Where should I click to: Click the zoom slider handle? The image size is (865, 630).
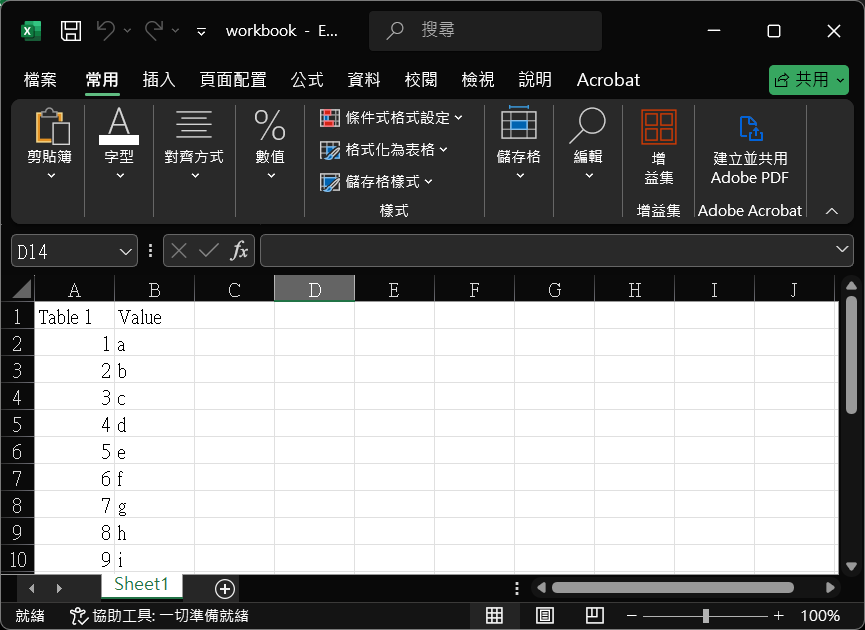pos(706,615)
